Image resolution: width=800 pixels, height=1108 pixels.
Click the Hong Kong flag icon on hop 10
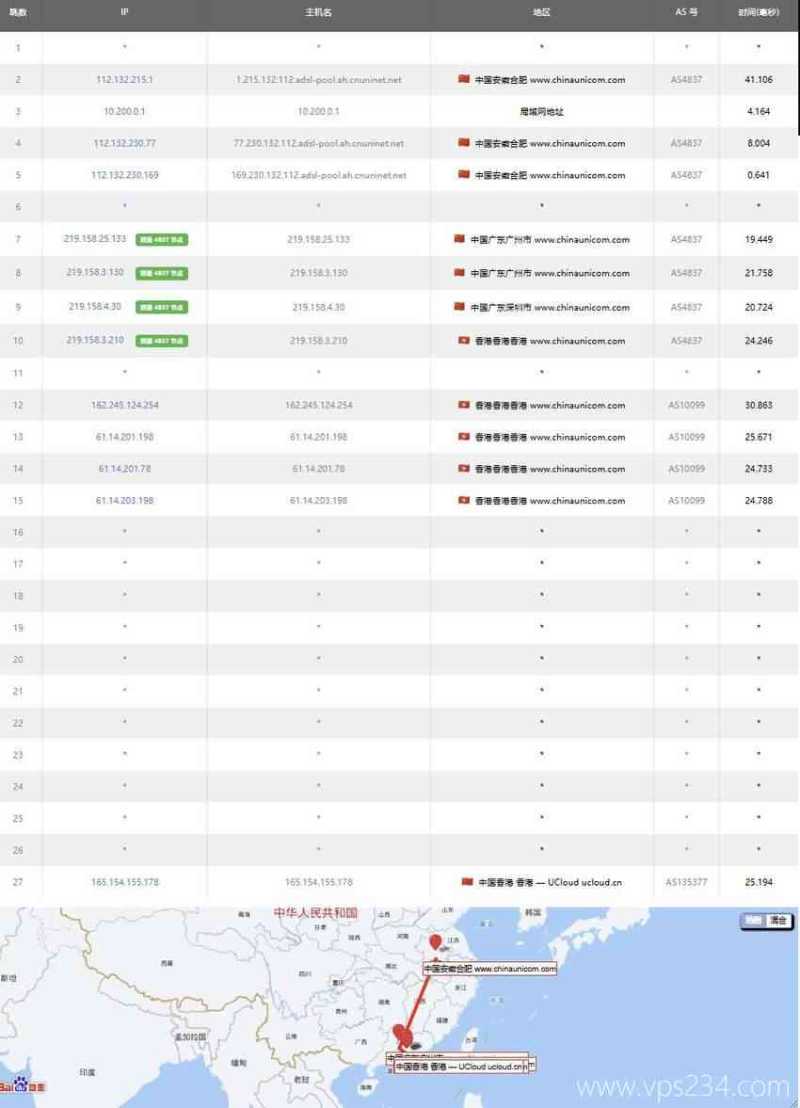462,340
